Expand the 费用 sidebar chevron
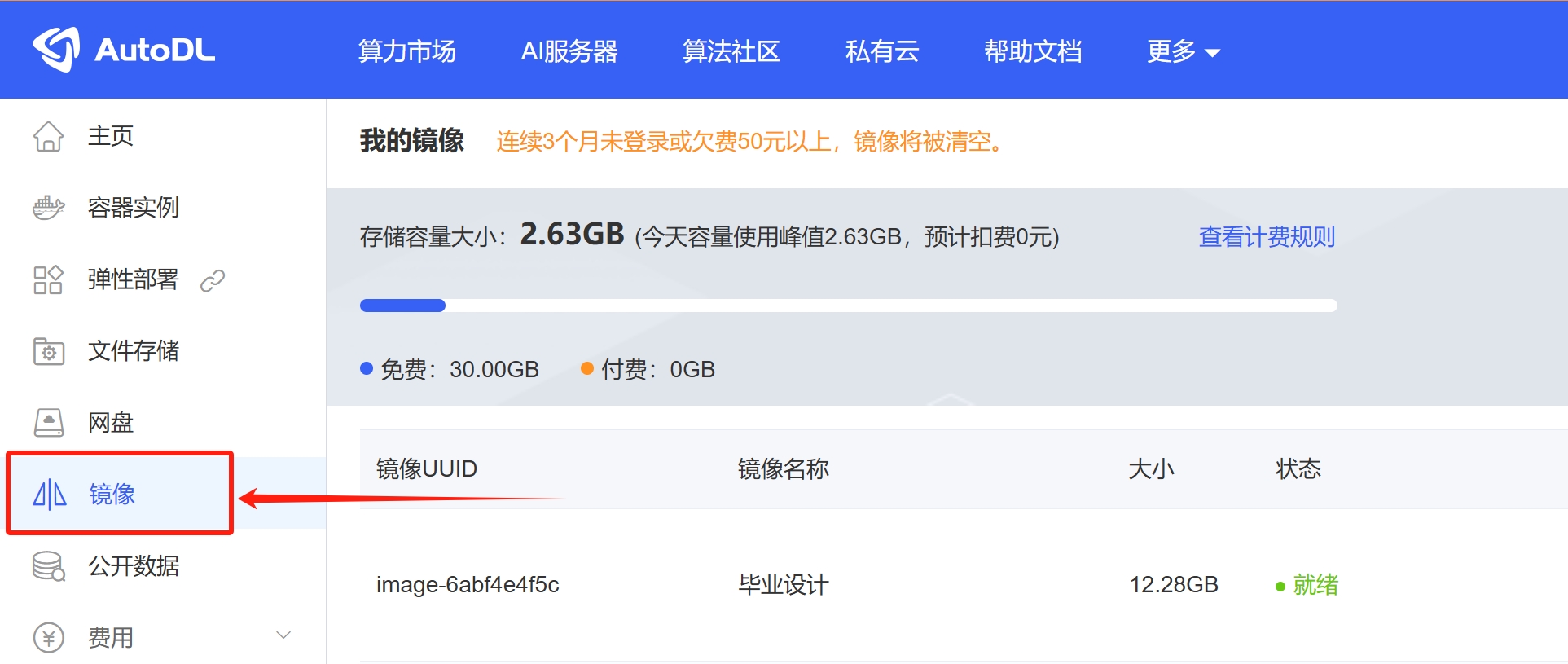The image size is (1568, 664). (x=283, y=635)
